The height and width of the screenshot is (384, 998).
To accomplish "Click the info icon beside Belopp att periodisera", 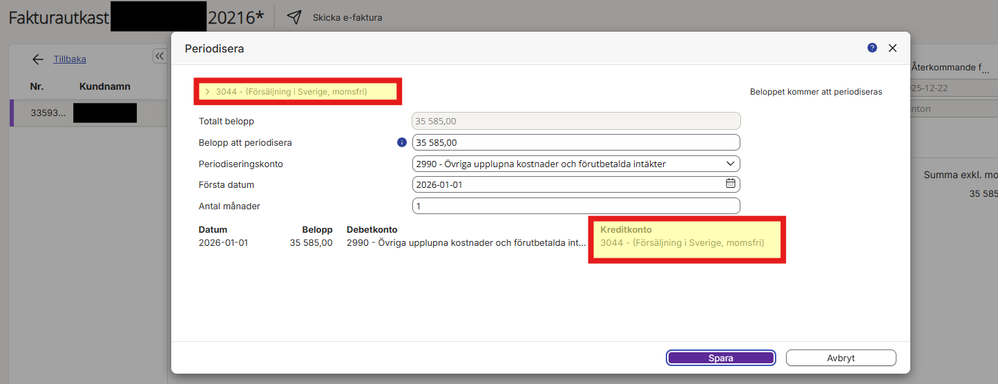I will pos(401,143).
